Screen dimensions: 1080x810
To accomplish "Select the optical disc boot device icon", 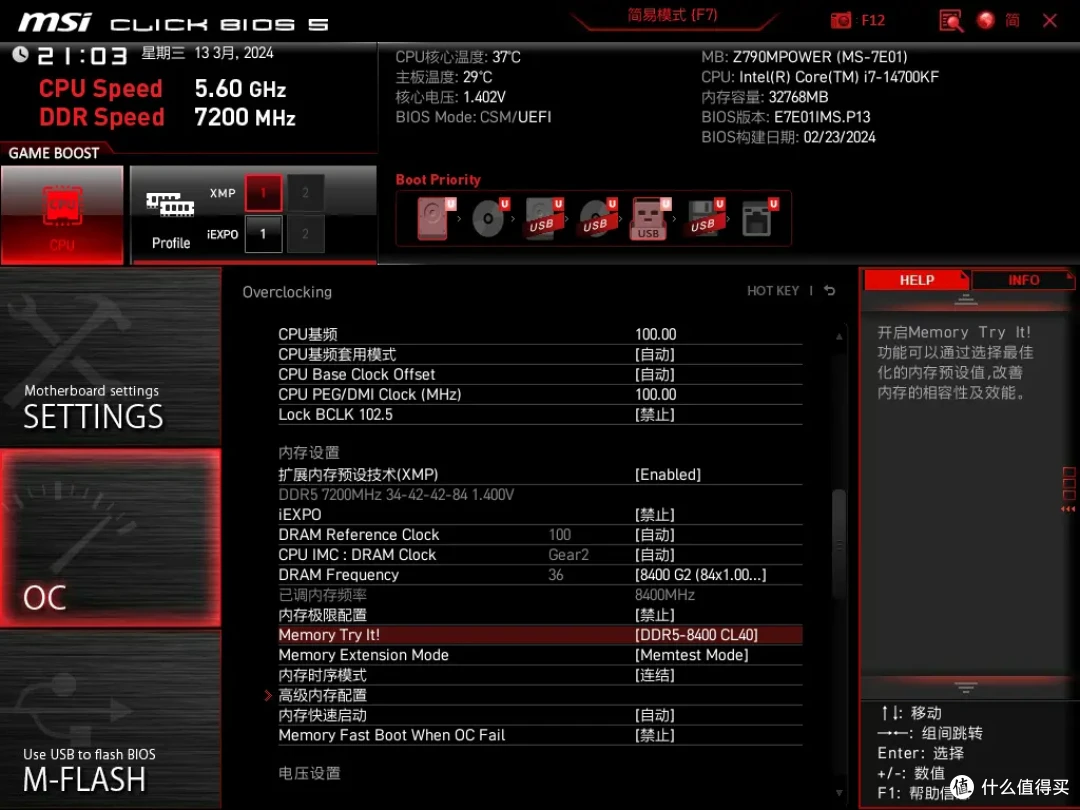I will click(x=489, y=218).
